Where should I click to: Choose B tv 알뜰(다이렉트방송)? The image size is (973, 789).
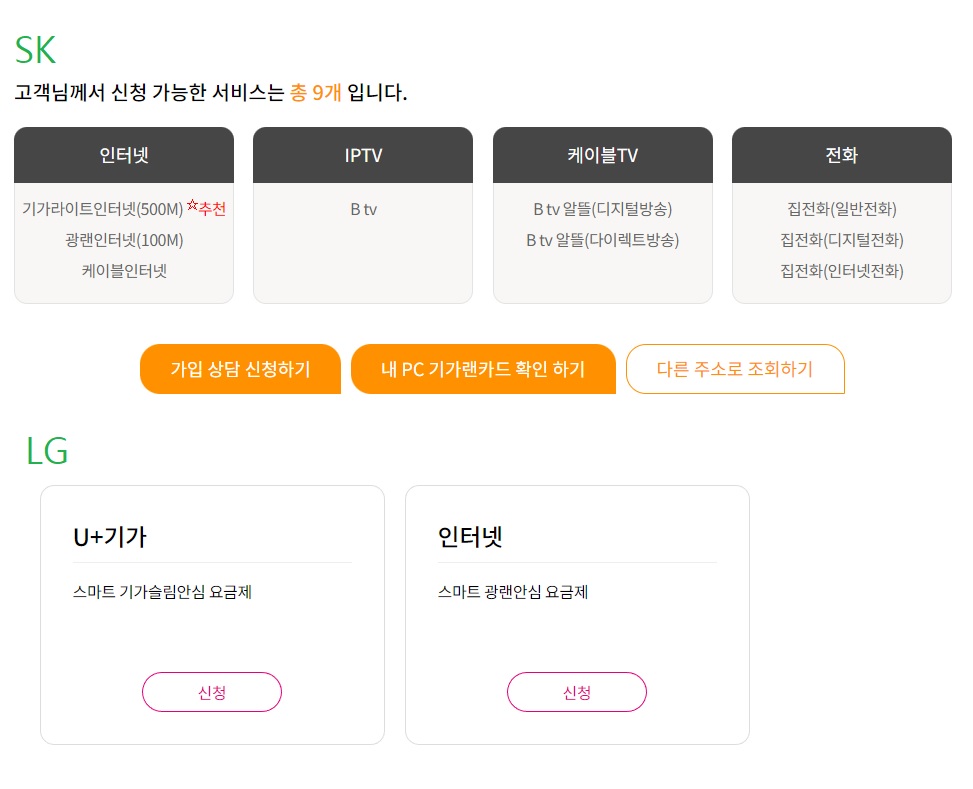point(603,240)
